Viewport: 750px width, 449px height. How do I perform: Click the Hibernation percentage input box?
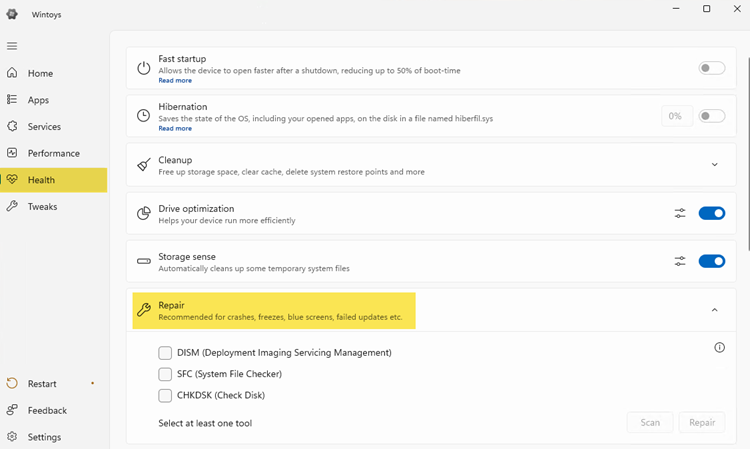click(676, 116)
